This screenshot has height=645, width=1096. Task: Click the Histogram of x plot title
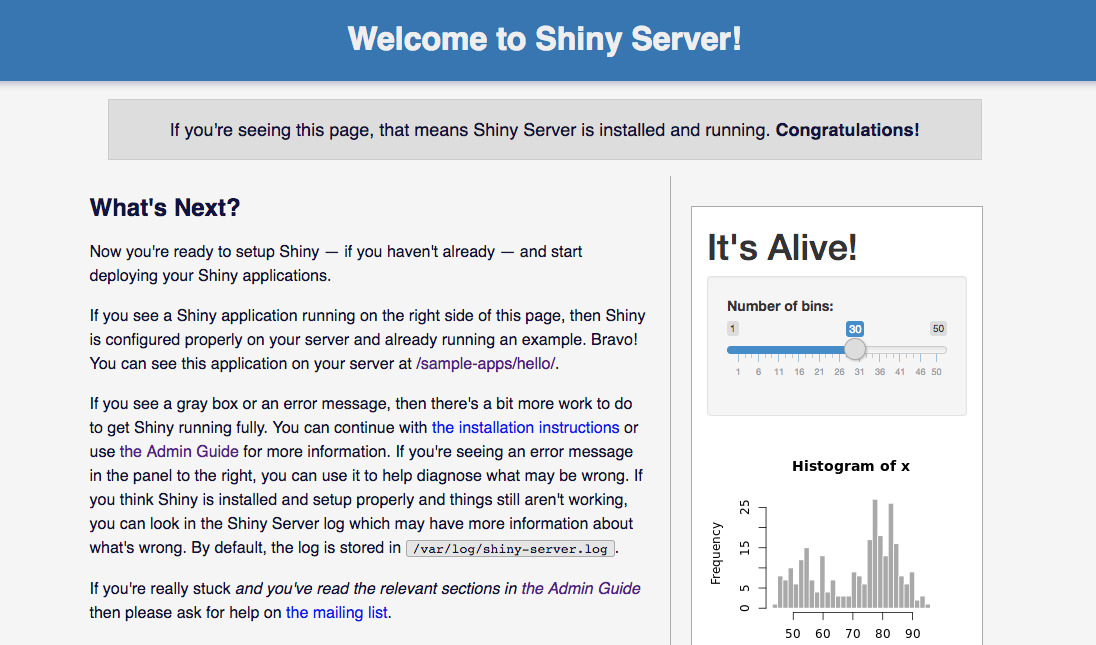pyautogui.click(x=851, y=466)
